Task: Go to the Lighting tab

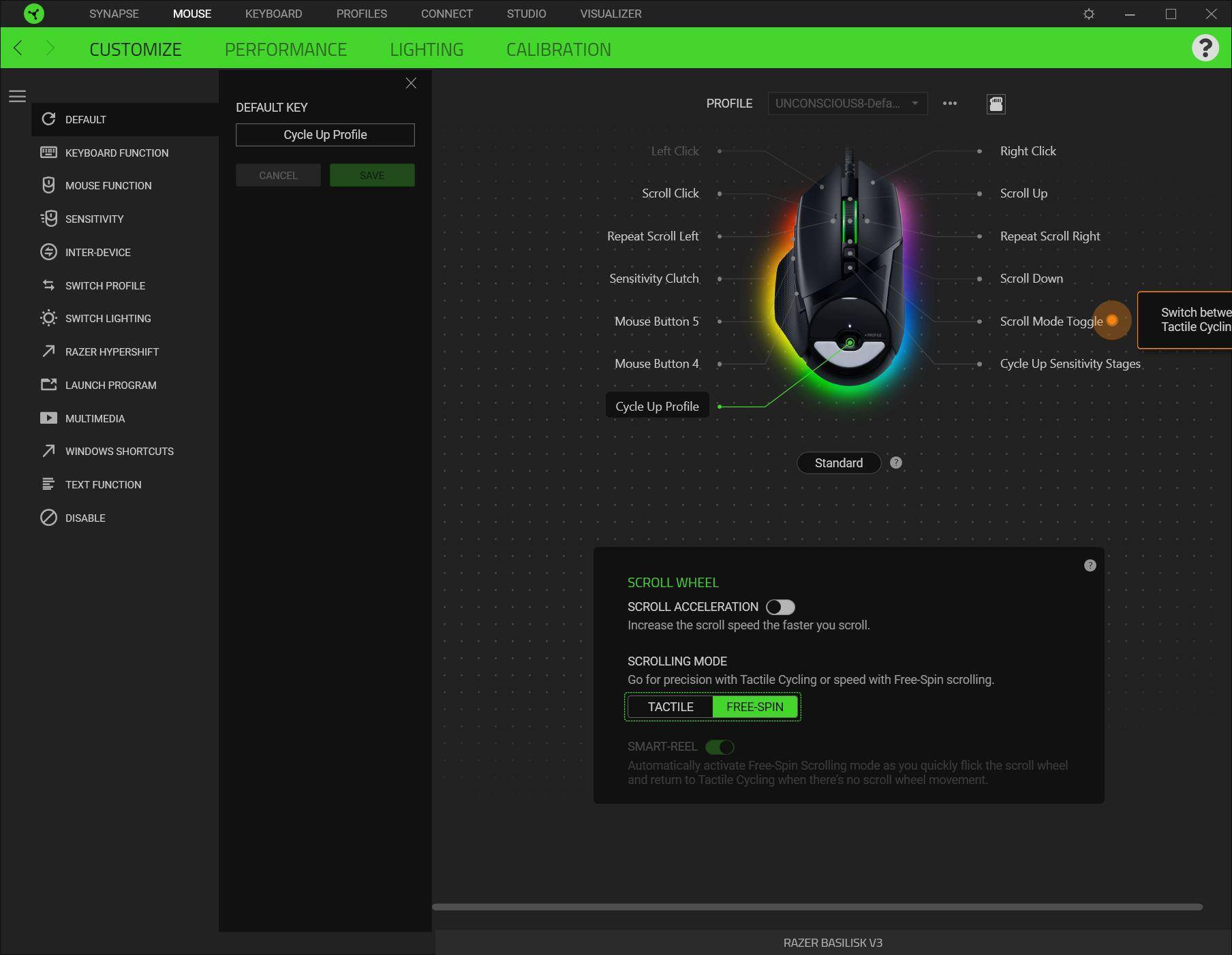Action: tap(427, 49)
